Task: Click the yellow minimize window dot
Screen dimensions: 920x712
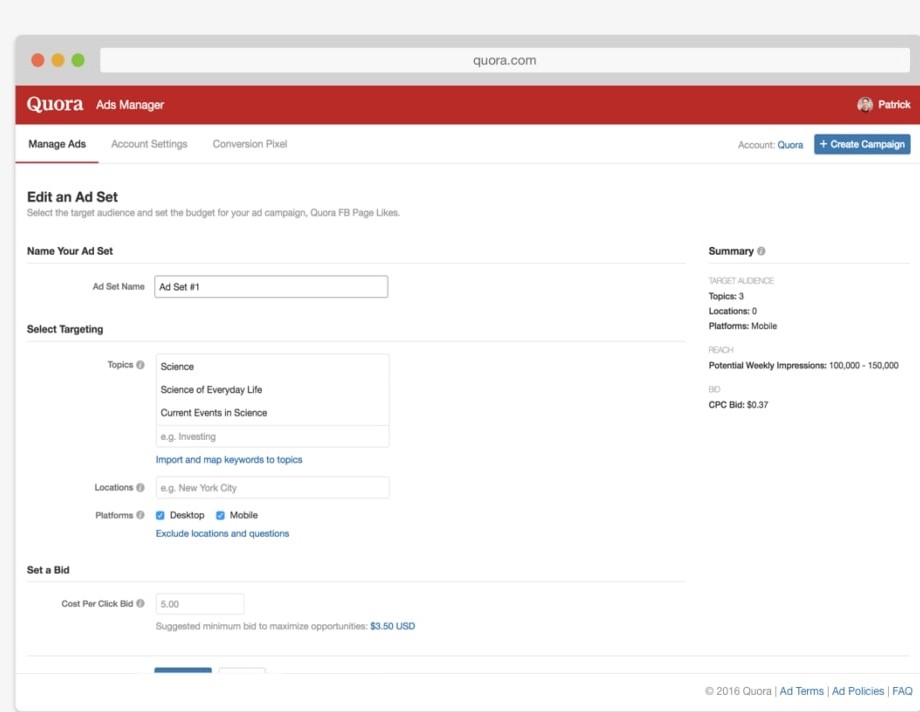Action: coord(58,60)
